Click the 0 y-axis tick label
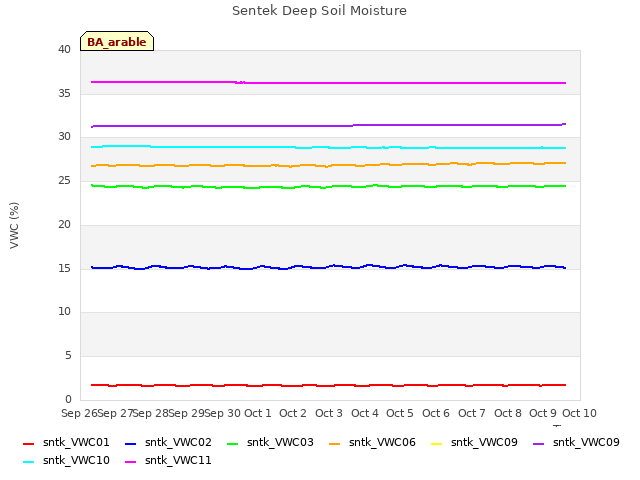This screenshot has height=480, width=640. pyautogui.click(x=68, y=399)
